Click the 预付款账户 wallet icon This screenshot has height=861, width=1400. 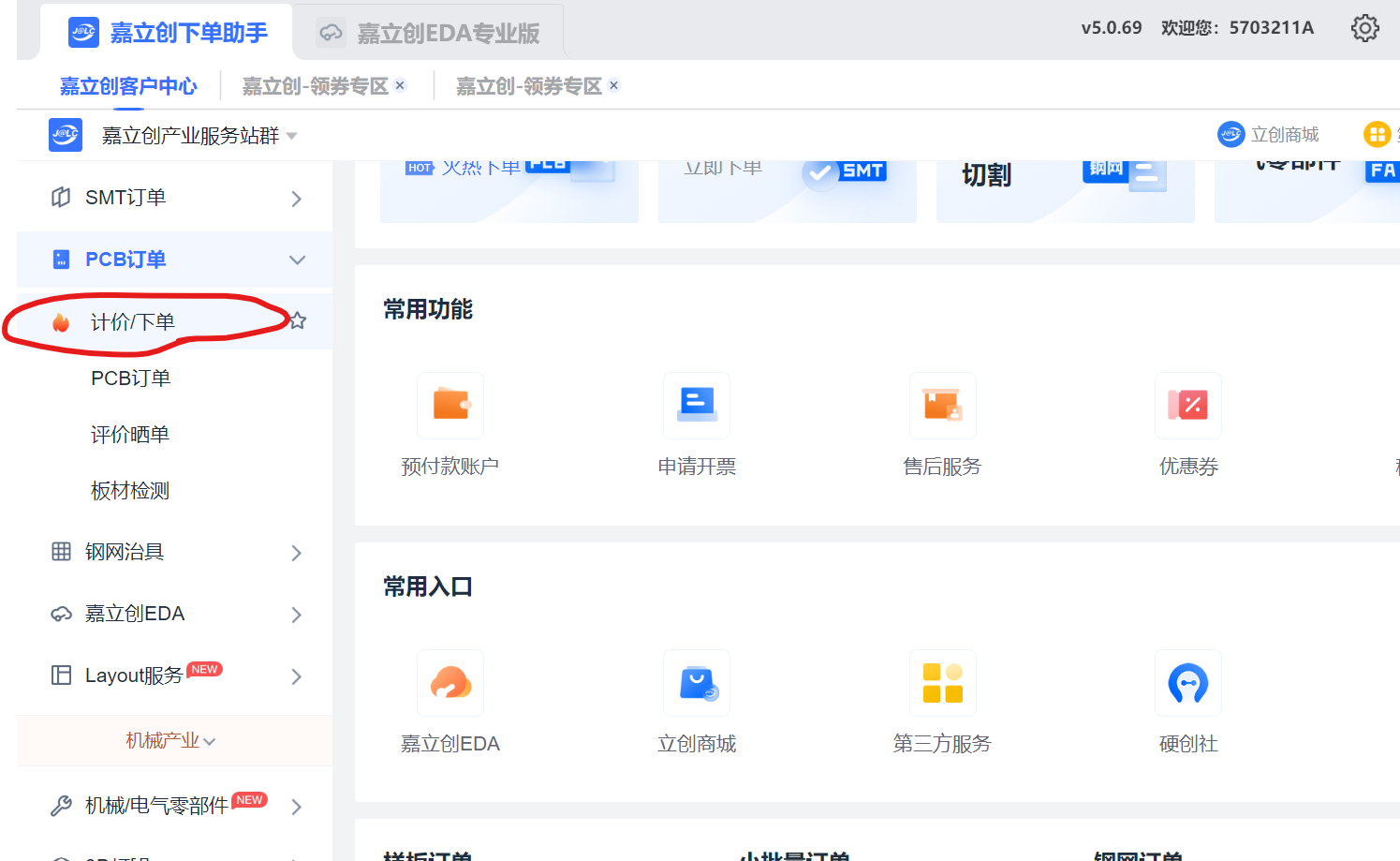450,406
